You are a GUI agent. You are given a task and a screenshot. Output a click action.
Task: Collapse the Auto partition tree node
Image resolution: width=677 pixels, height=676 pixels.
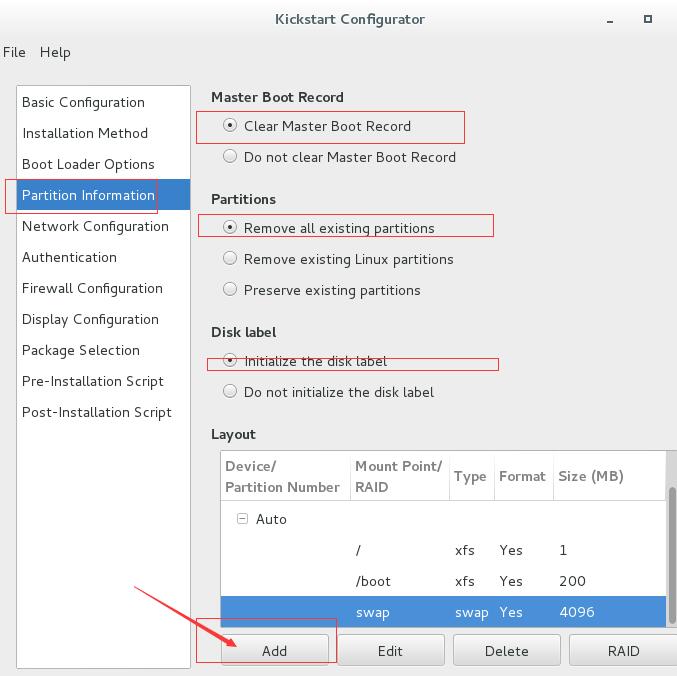click(x=243, y=518)
